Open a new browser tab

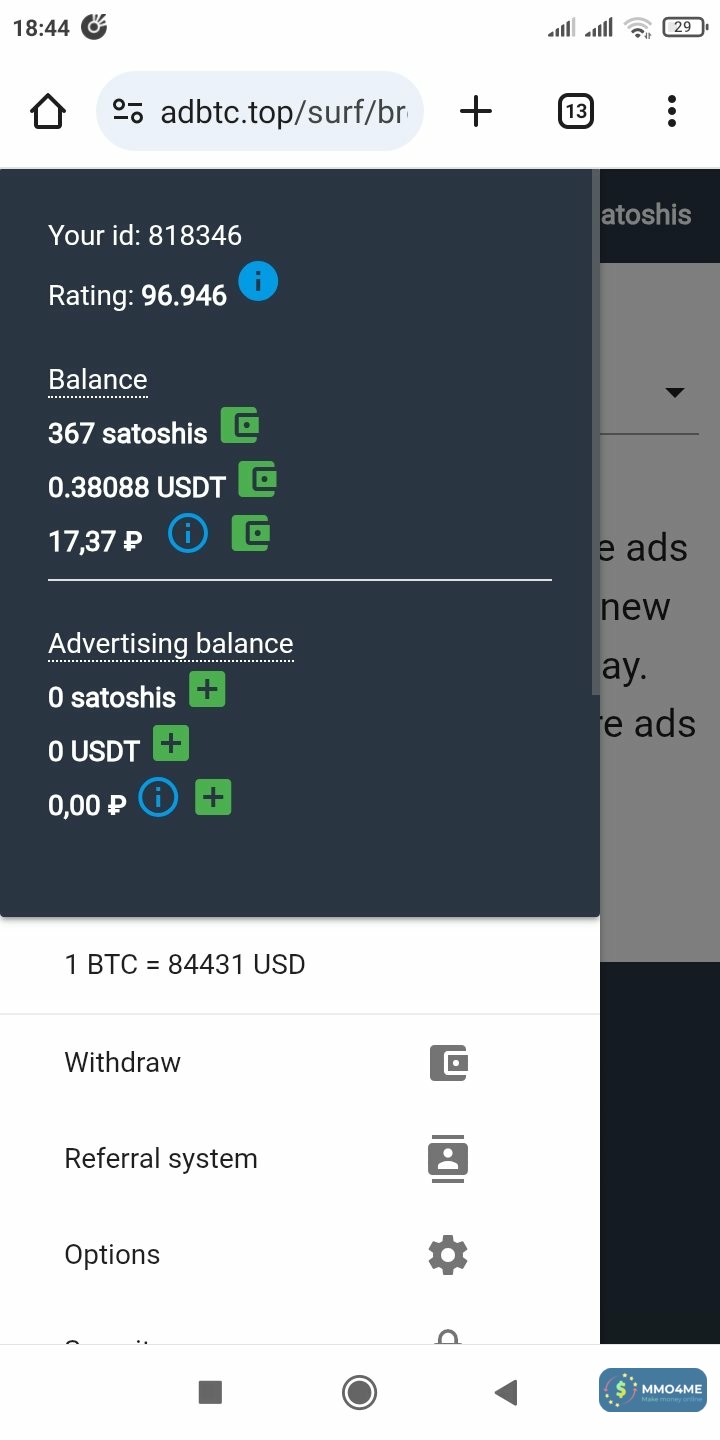pyautogui.click(x=476, y=111)
